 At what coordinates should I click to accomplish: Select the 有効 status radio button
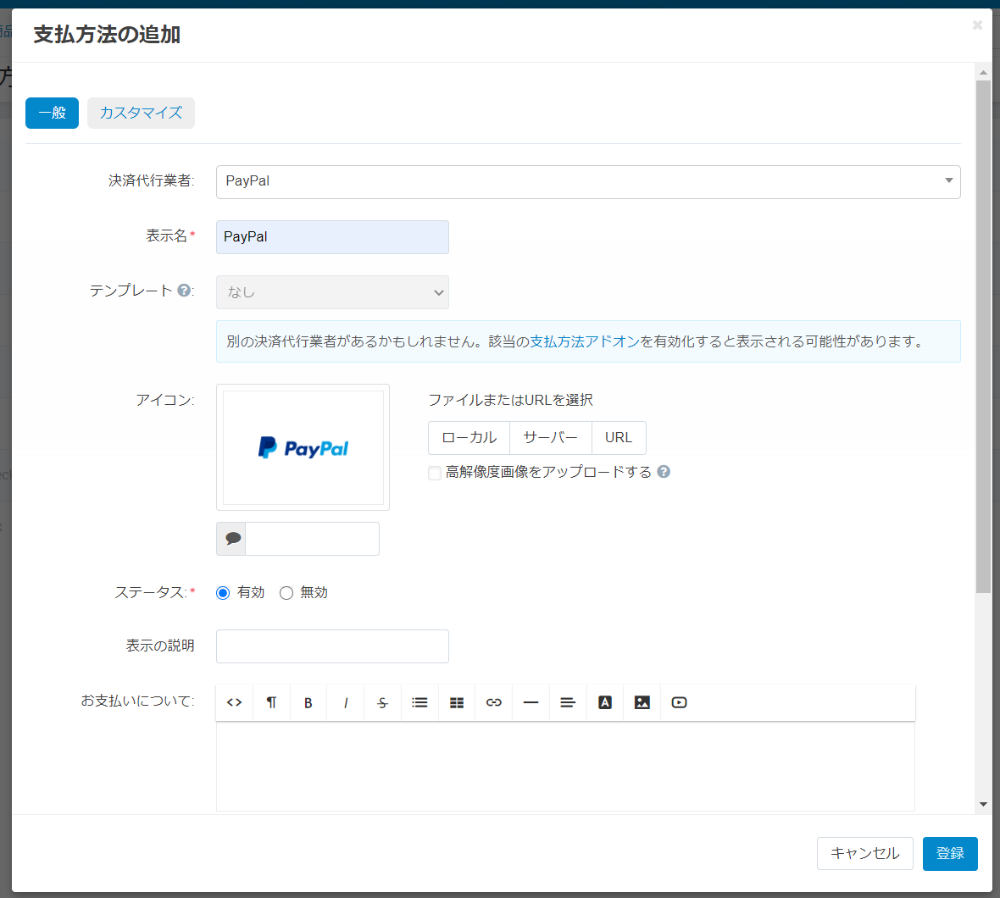[x=223, y=593]
